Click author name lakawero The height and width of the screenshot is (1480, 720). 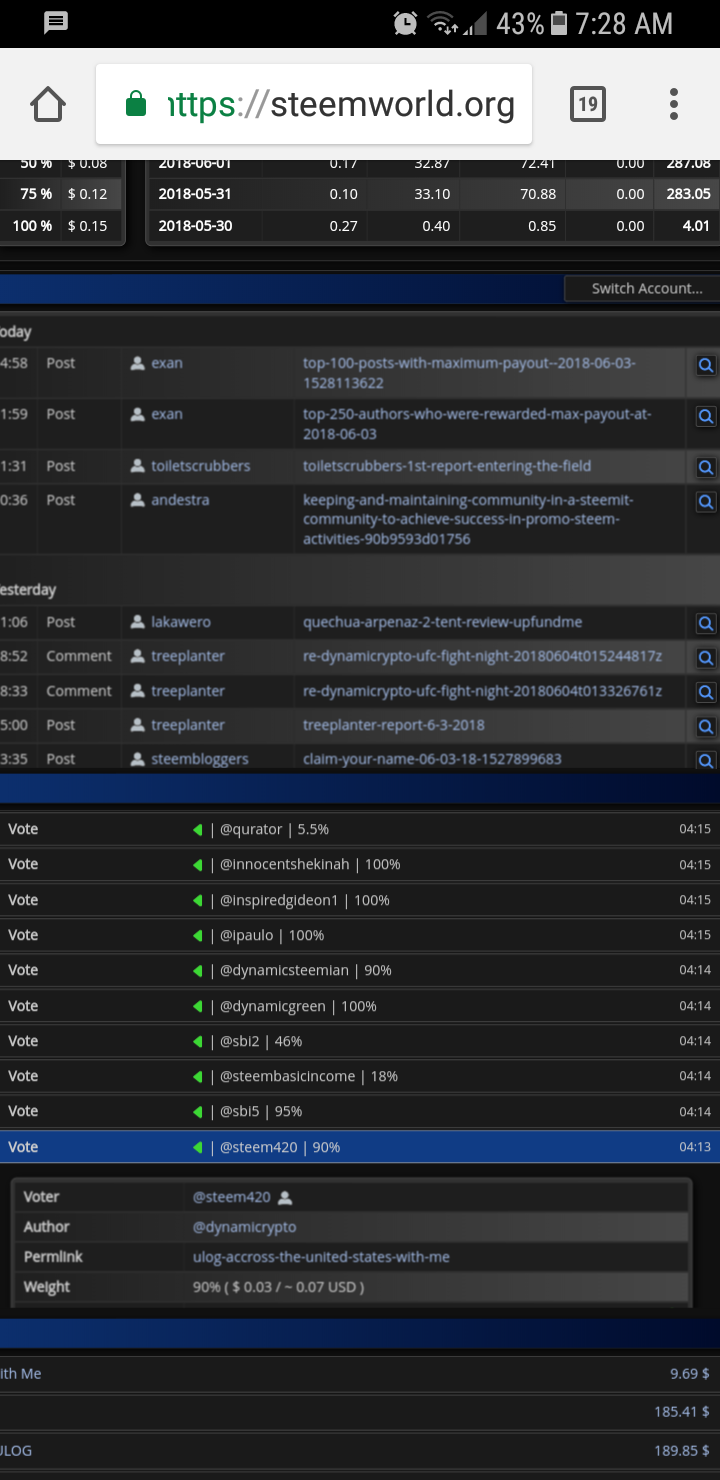pos(181,622)
